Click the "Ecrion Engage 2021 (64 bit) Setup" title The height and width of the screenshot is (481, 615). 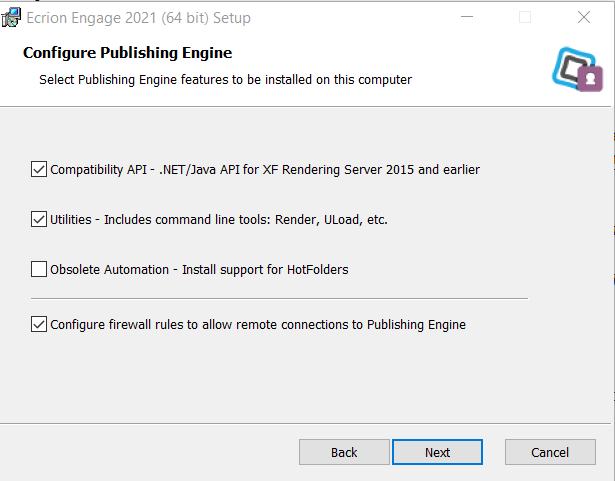click(138, 18)
